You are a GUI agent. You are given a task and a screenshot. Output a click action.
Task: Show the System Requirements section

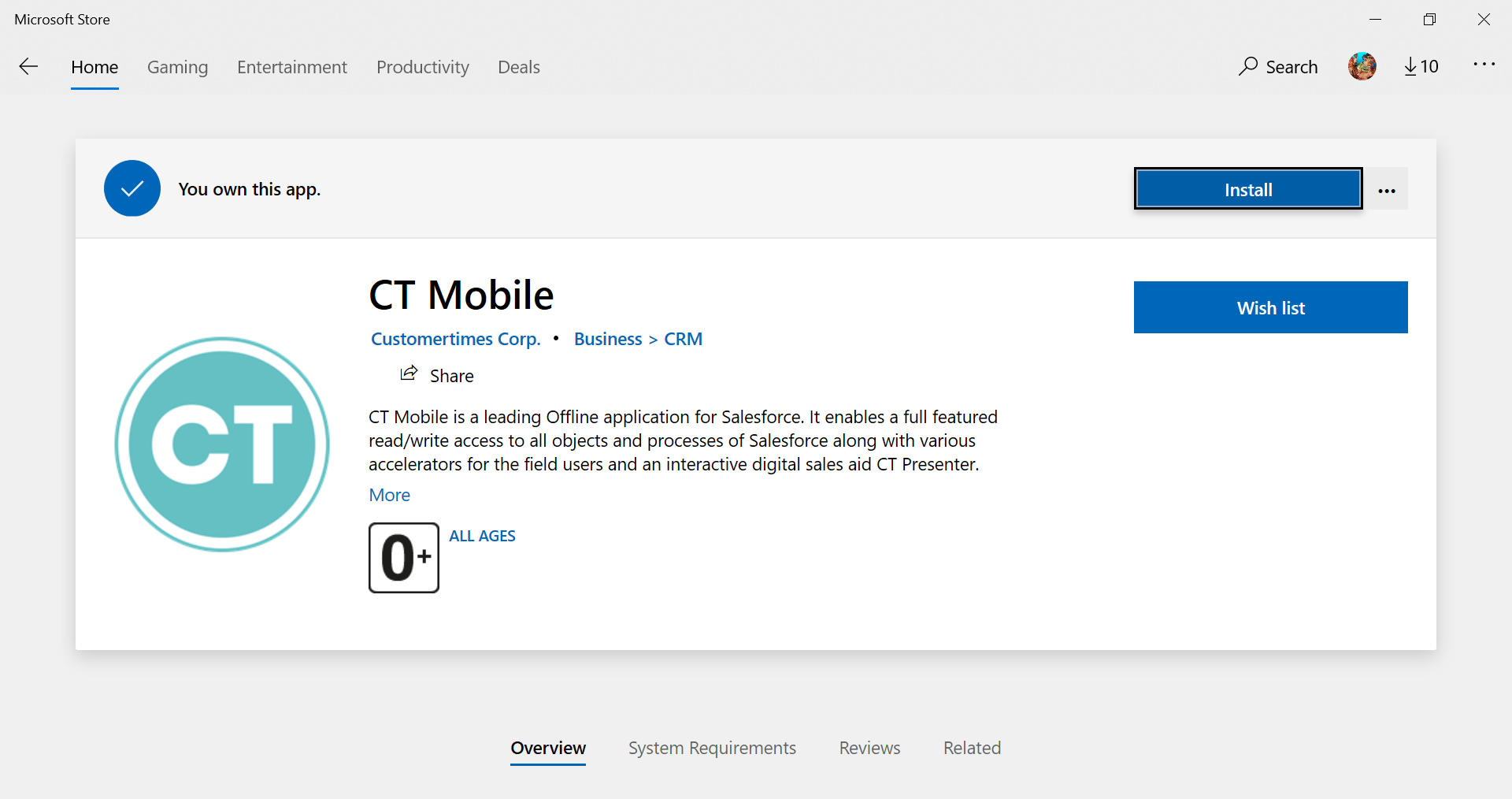[712, 748]
